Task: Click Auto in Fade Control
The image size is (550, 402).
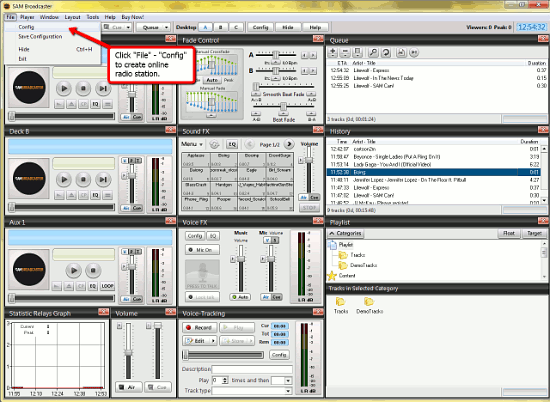Action: (x=212, y=80)
